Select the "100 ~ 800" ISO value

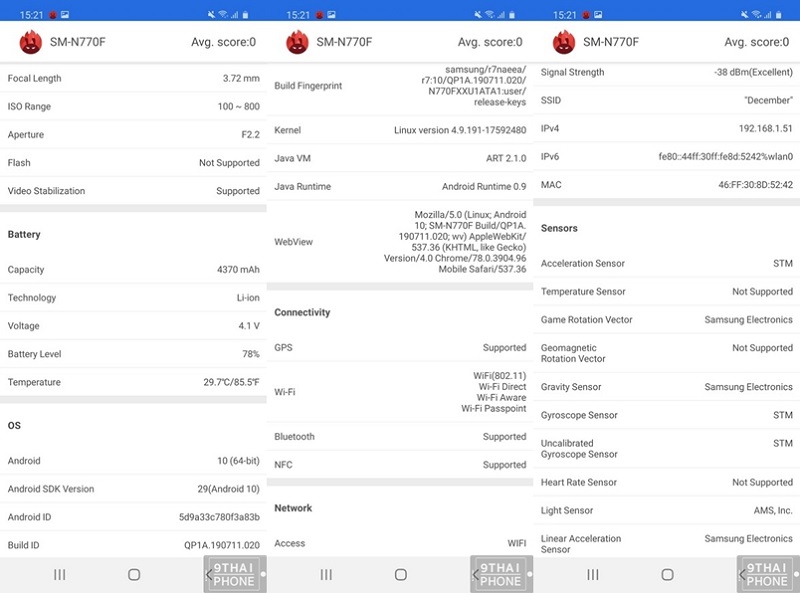[238, 106]
